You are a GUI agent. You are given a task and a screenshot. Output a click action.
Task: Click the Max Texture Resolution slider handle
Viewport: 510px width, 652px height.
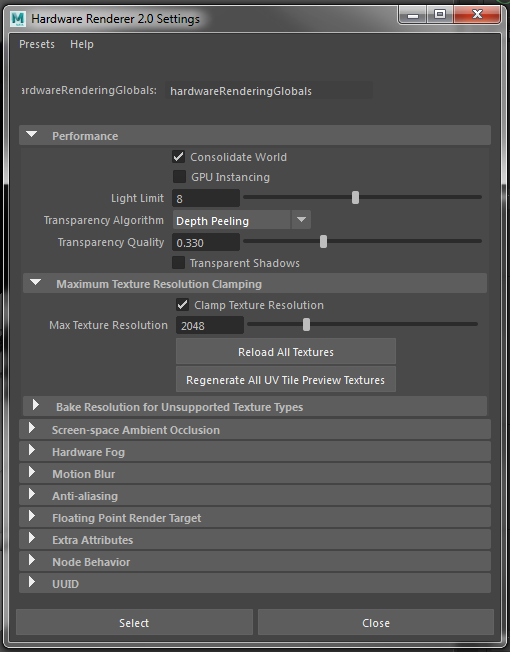pyautogui.click(x=306, y=325)
